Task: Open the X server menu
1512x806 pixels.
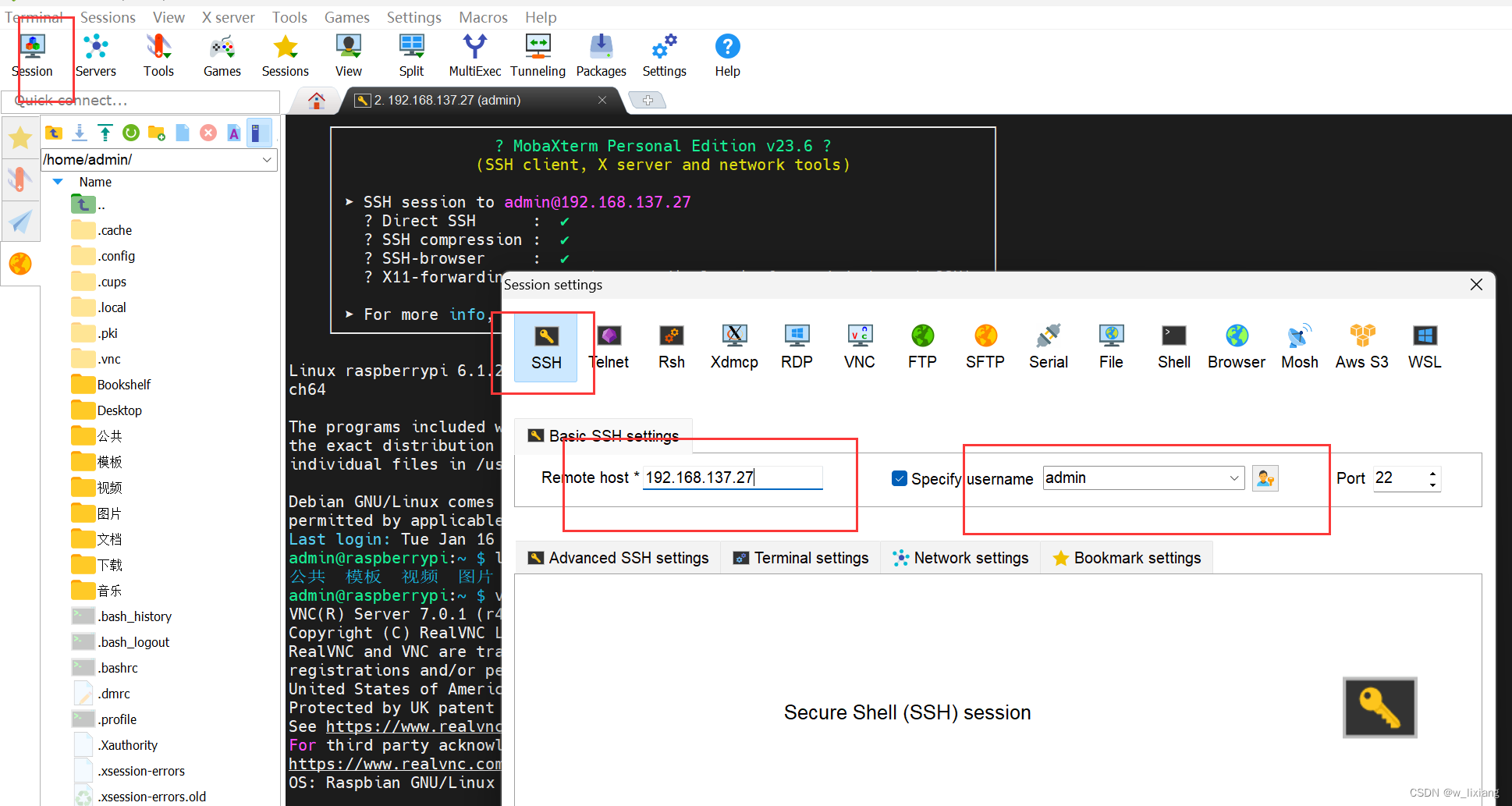Action: point(228,17)
